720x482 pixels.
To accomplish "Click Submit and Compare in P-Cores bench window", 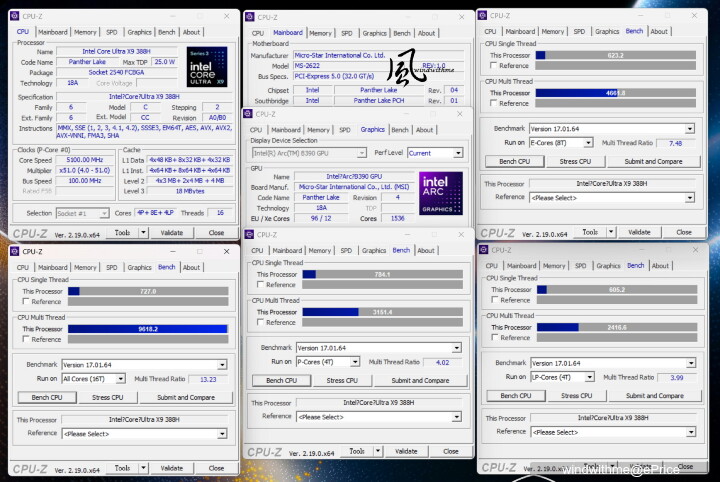I will (420, 381).
